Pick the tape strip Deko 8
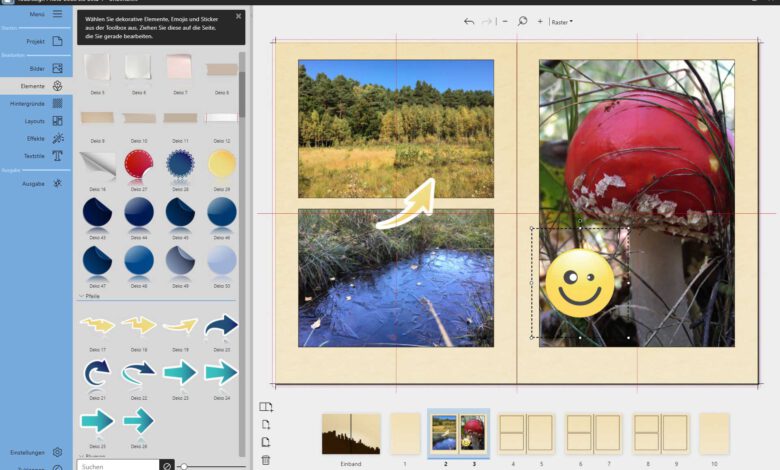 [222, 70]
